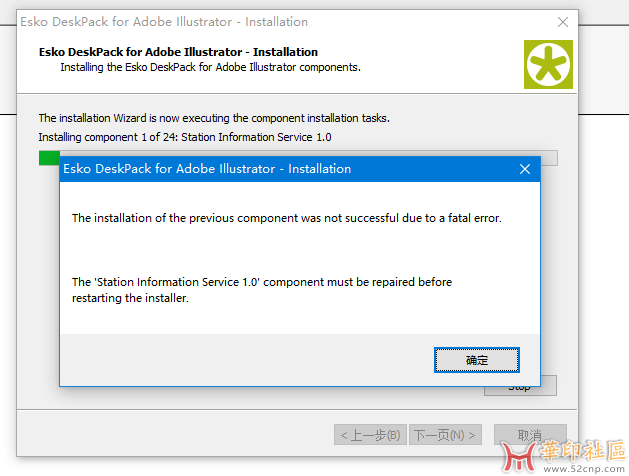629x476 pixels.
Task: Confirm the error with the 确定 button
Action: click(477, 360)
